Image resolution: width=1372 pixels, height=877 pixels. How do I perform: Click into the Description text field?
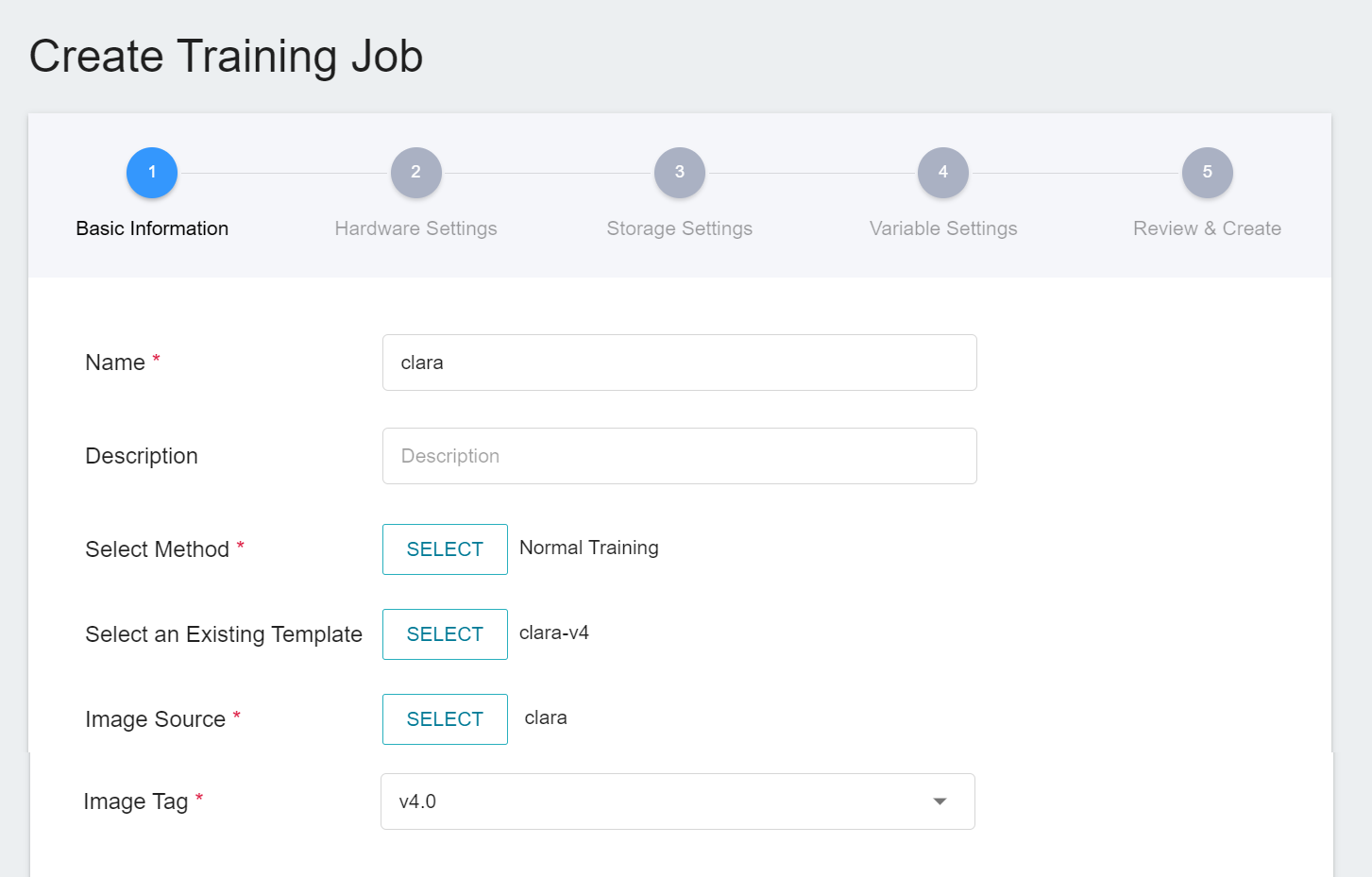(x=679, y=456)
